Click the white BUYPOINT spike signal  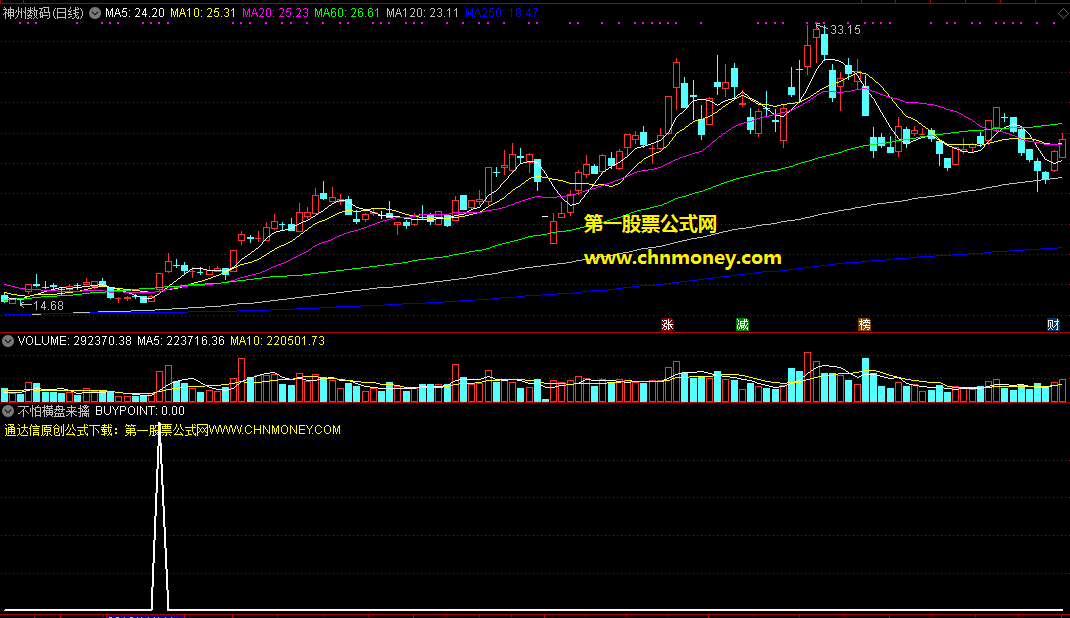point(160,516)
